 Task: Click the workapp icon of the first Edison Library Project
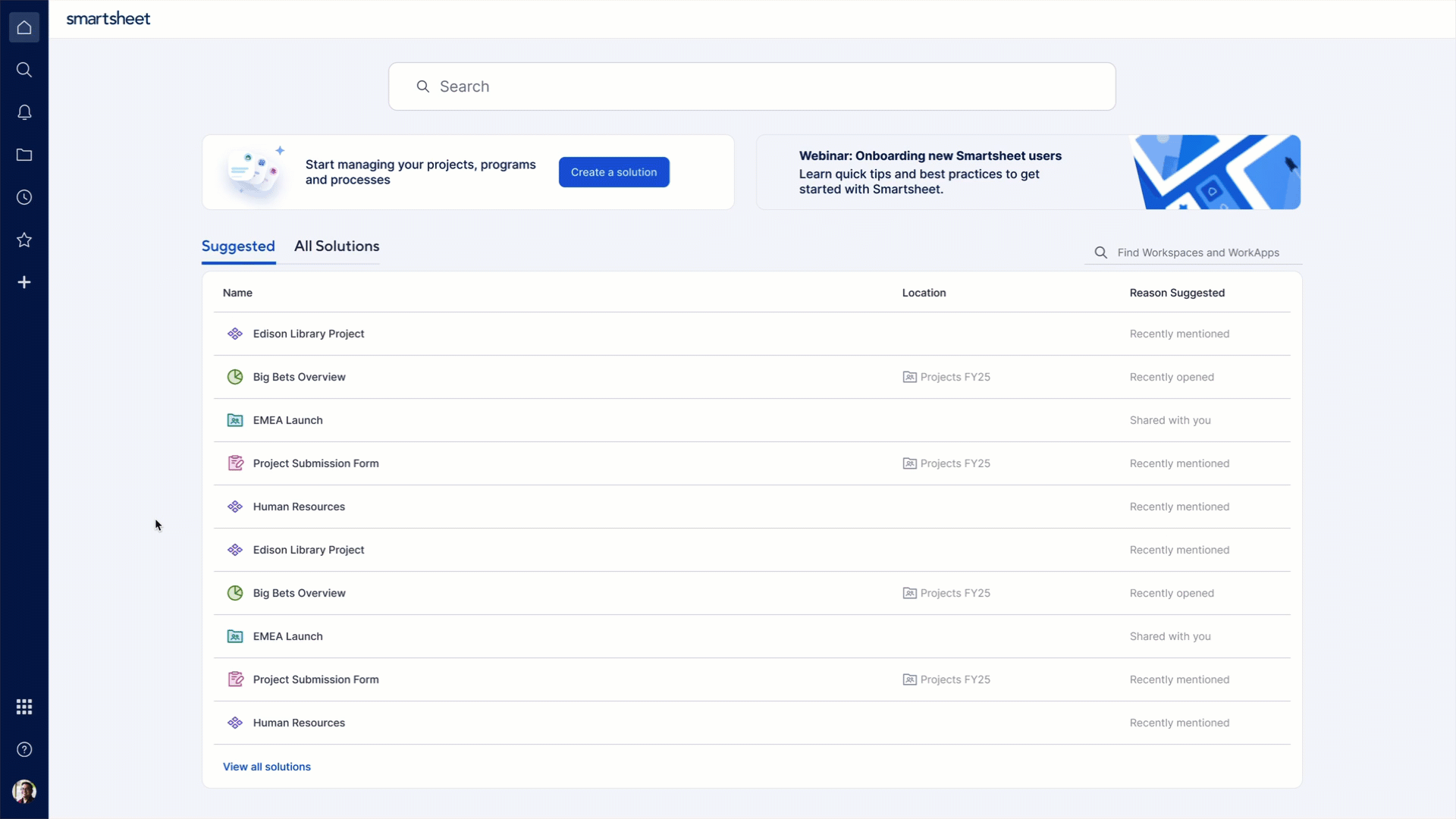[235, 334]
